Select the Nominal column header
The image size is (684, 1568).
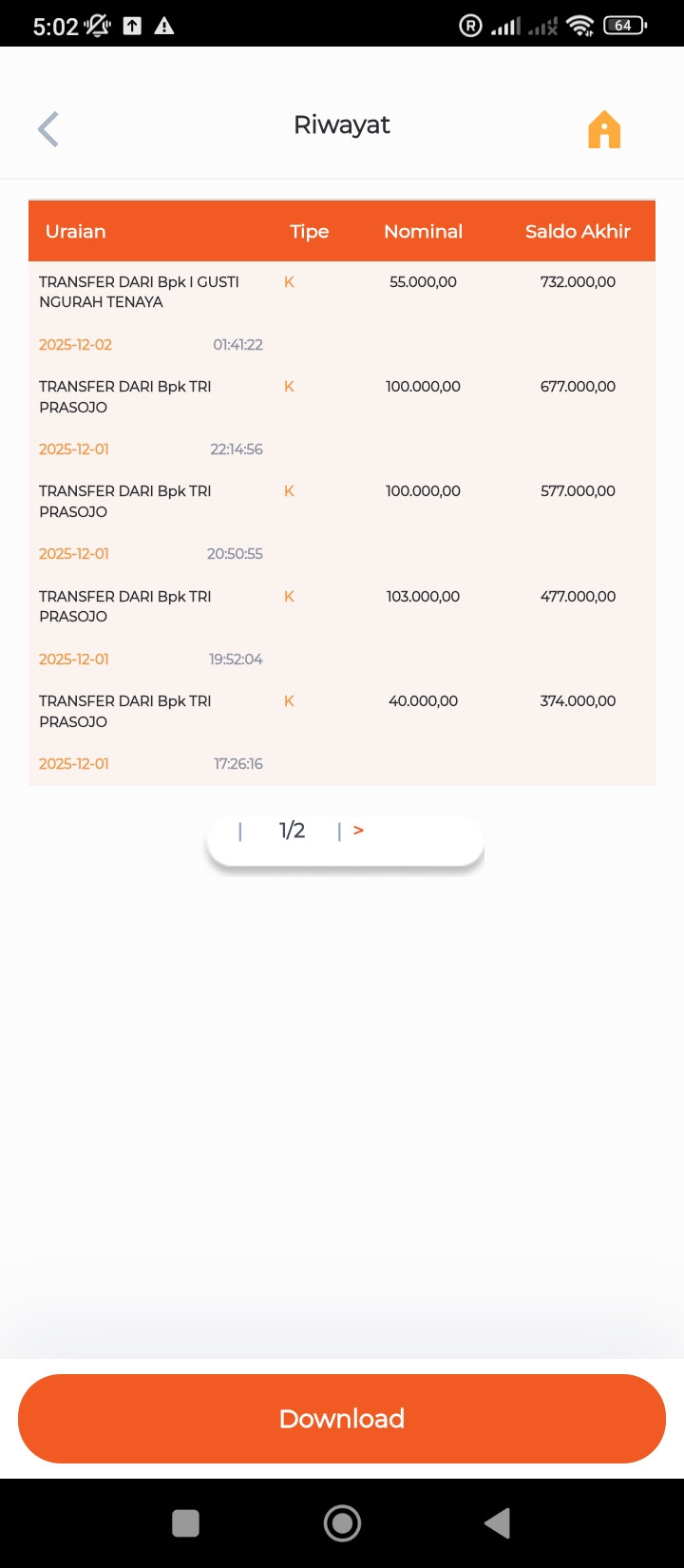[x=423, y=232]
